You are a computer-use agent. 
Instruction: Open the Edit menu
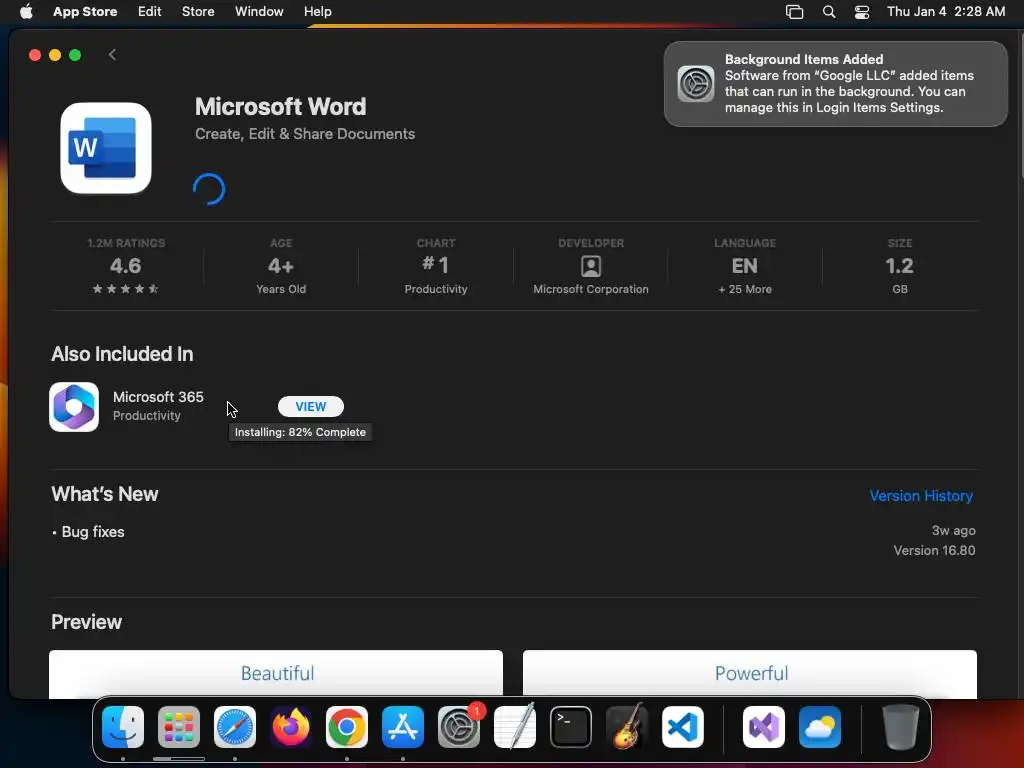150,12
